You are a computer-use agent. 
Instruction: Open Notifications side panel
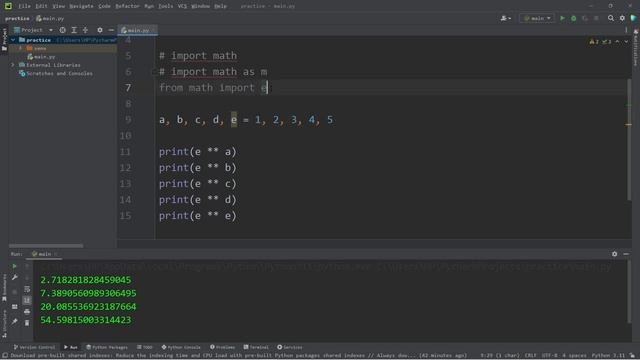pos(636,47)
